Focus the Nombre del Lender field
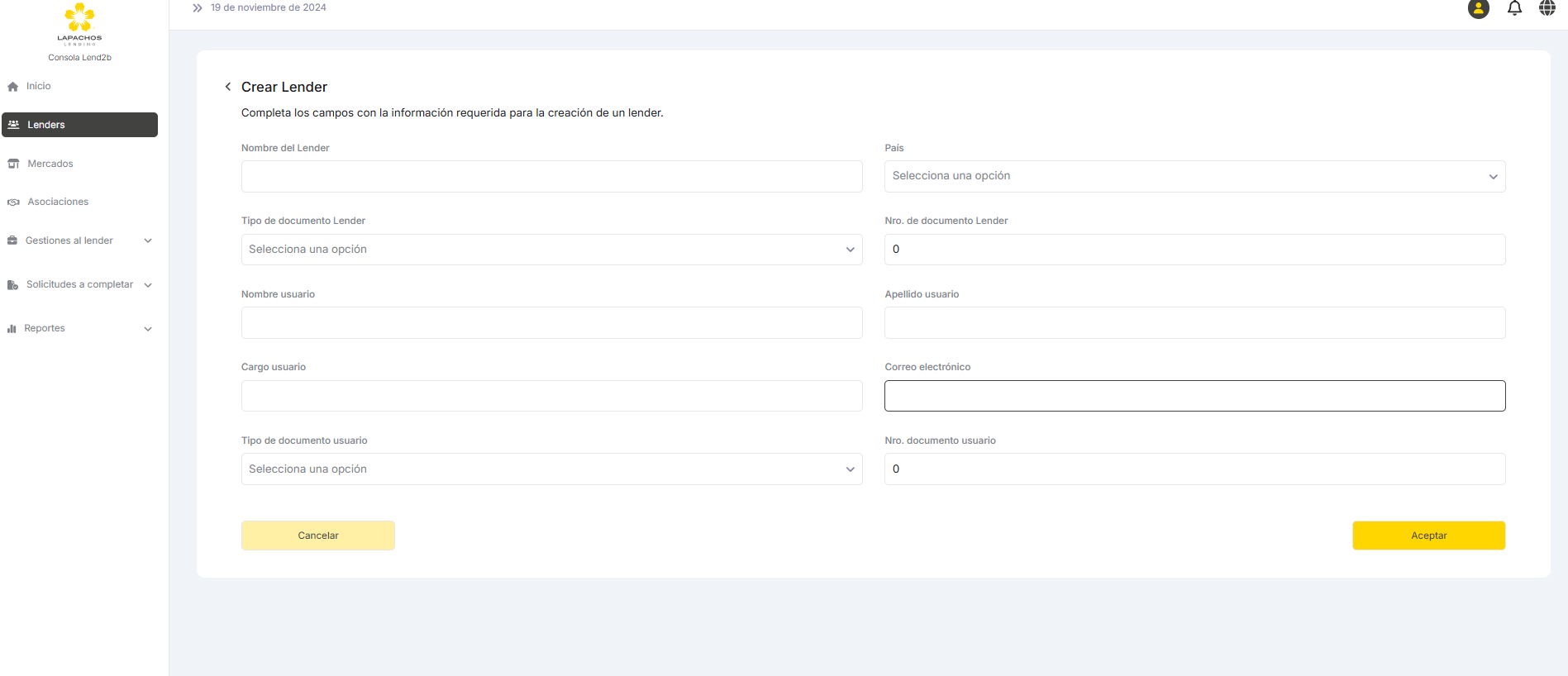This screenshot has width=1568, height=676. click(551, 177)
